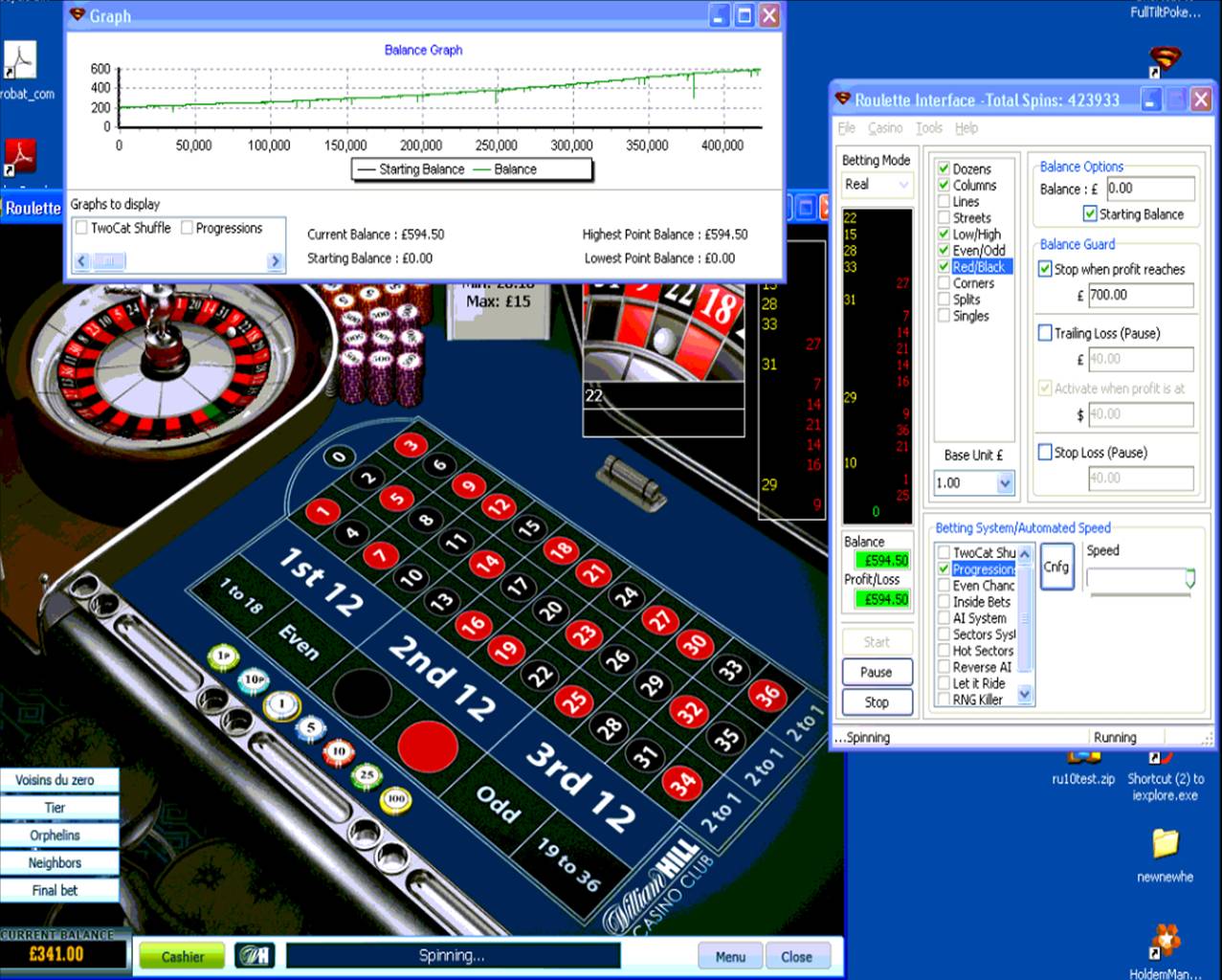The height and width of the screenshot is (980, 1222).
Task: Bet on black number 17
Action: coord(519,587)
